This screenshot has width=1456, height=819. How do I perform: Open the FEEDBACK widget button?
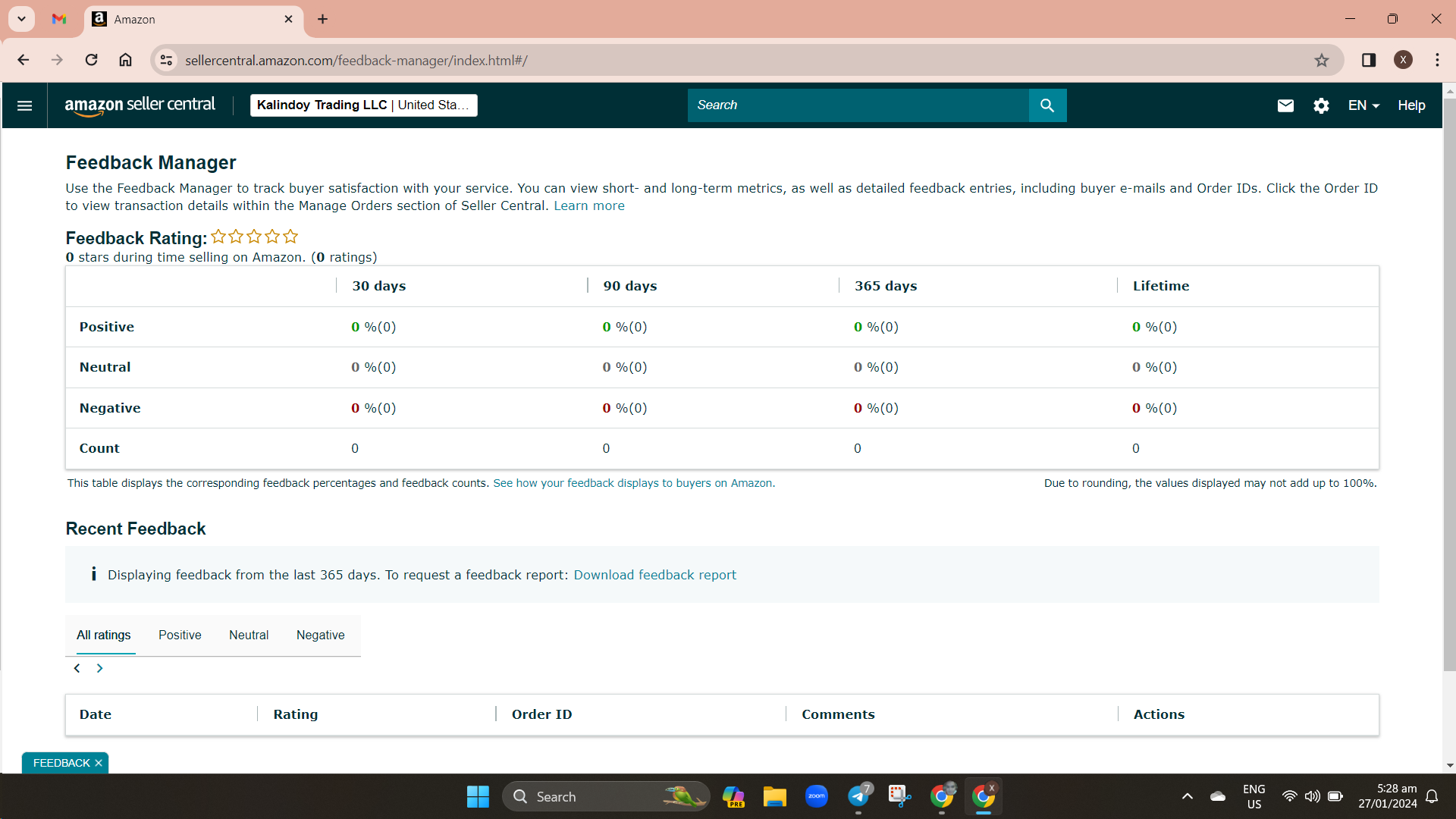tap(61, 763)
